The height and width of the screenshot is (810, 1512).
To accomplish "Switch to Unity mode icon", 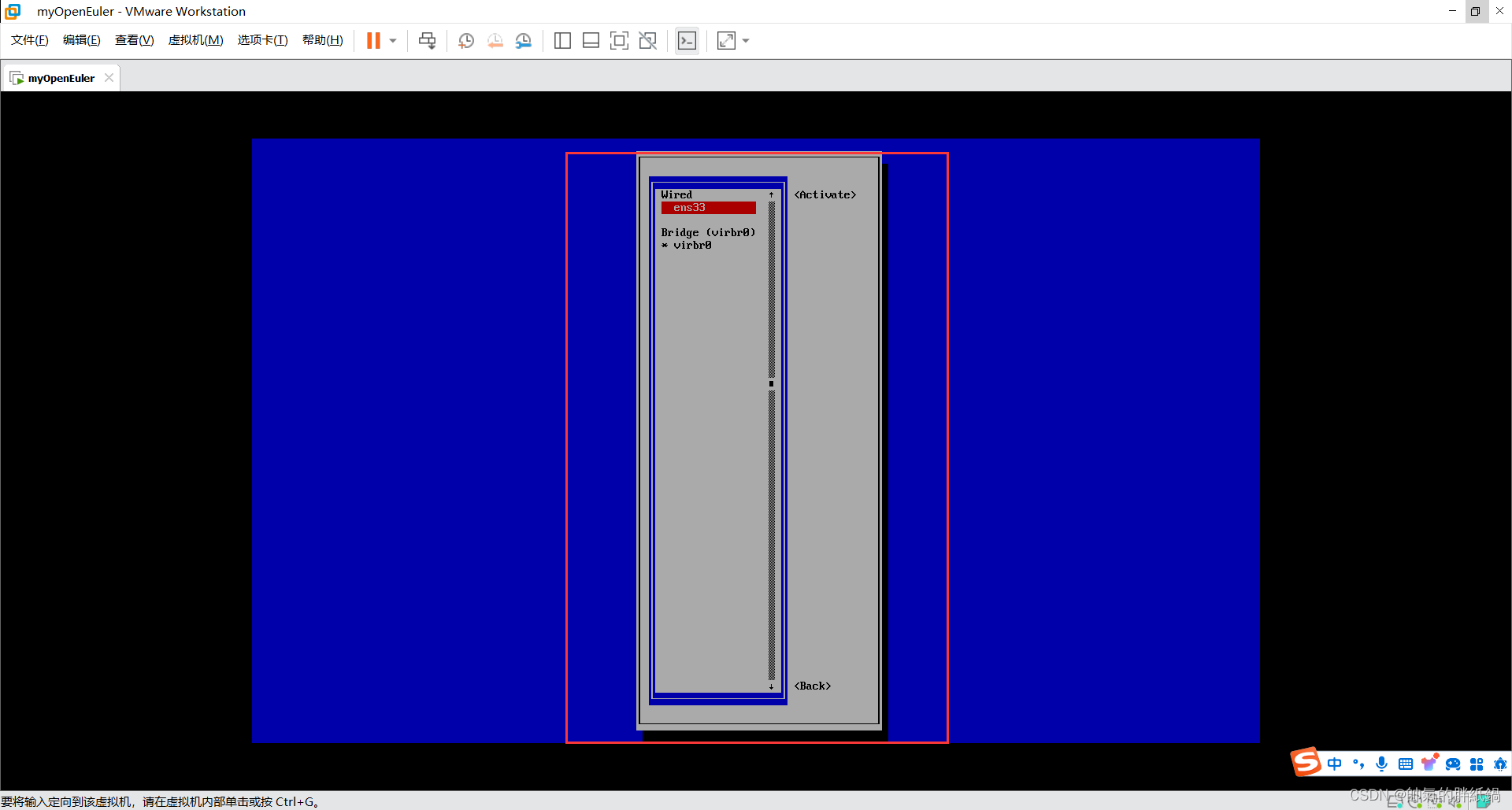I will 647,40.
